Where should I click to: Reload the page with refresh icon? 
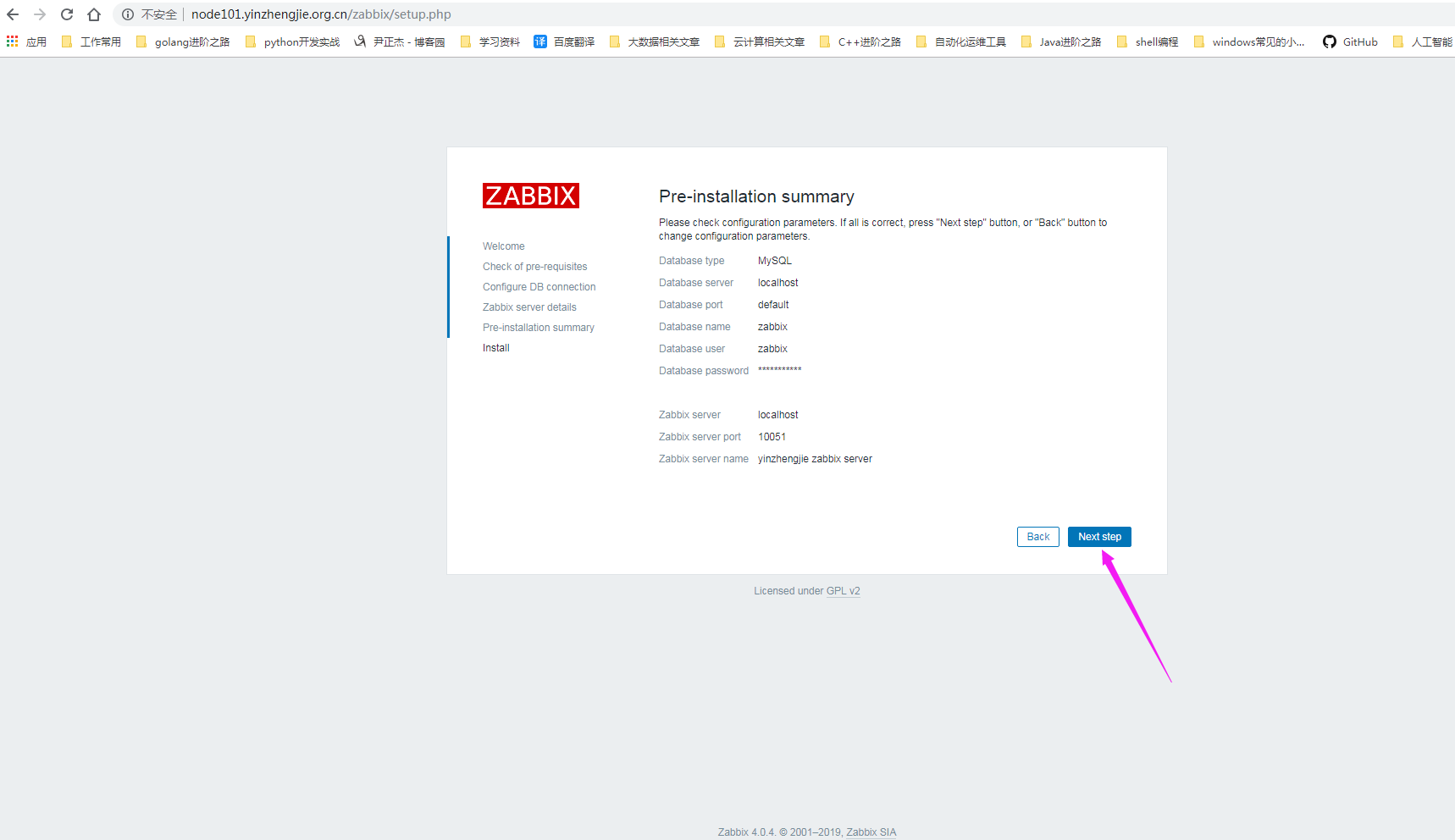click(67, 14)
